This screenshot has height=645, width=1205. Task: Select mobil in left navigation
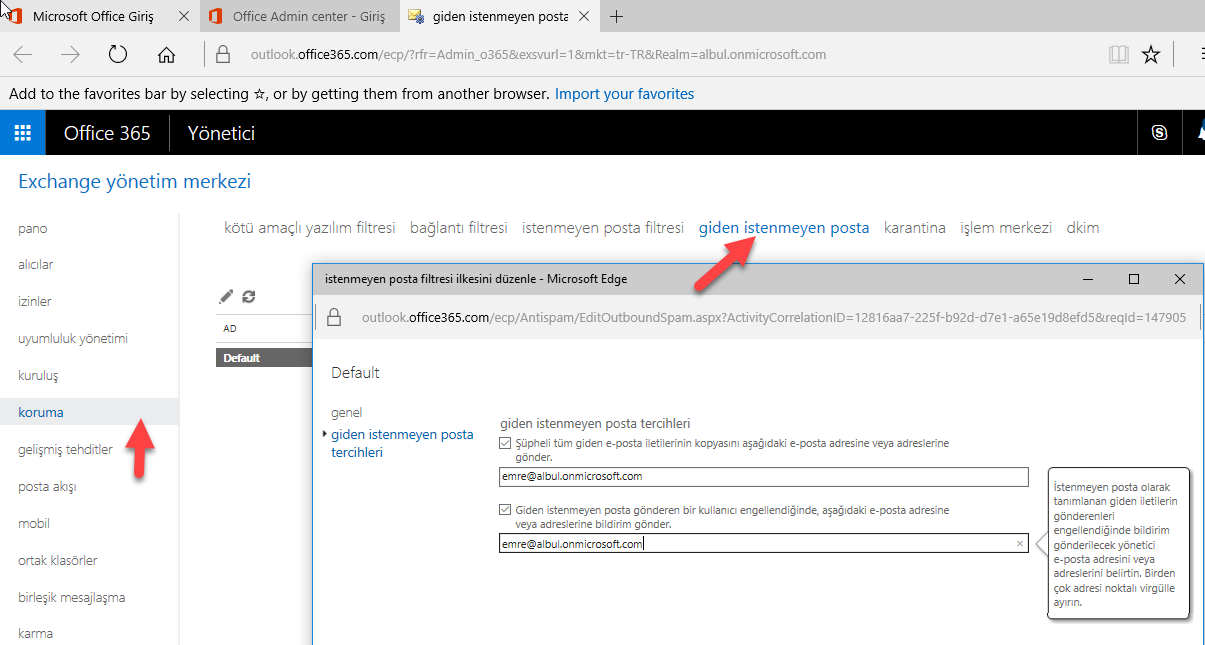[34, 524]
